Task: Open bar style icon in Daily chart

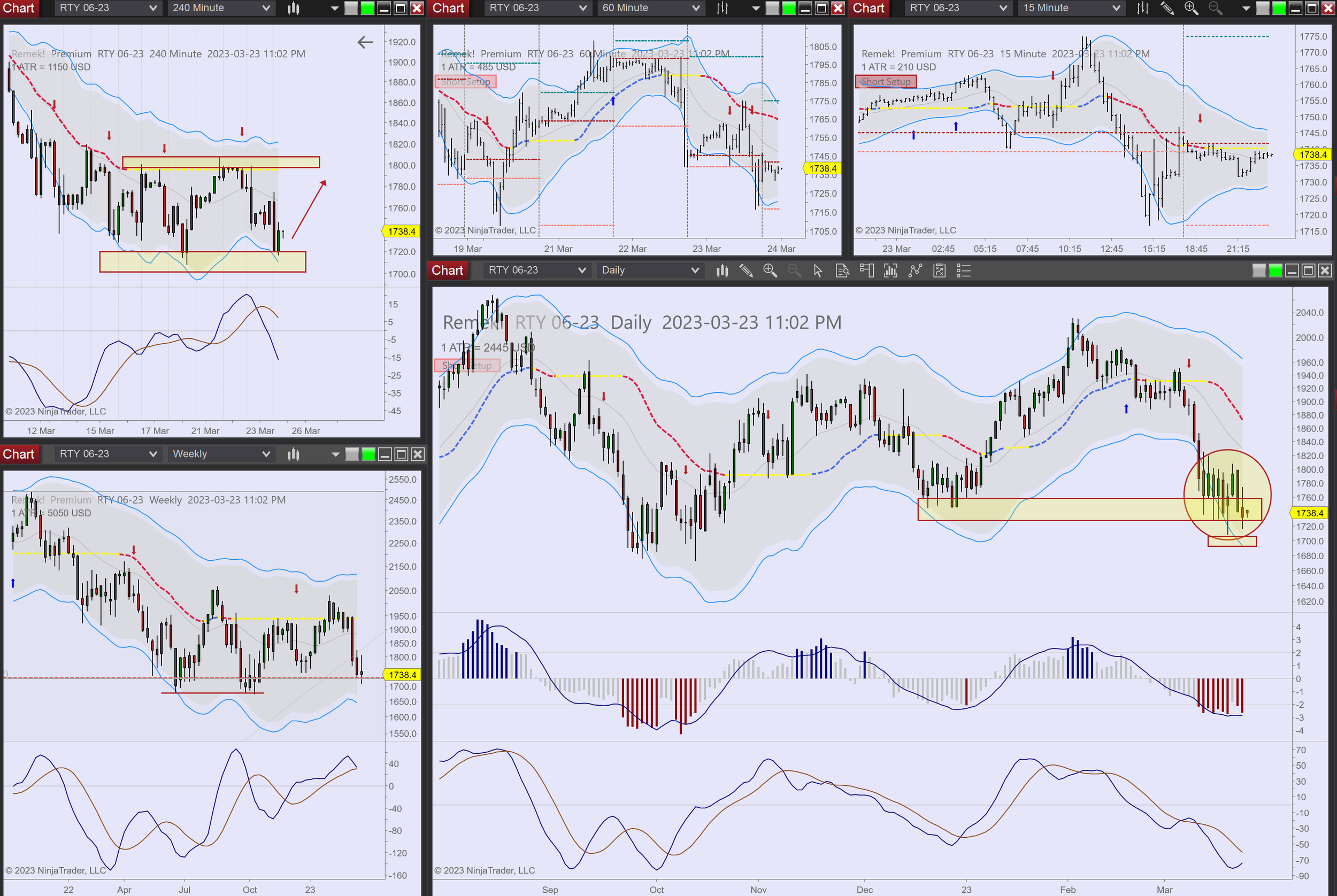Action: pyautogui.click(x=722, y=271)
